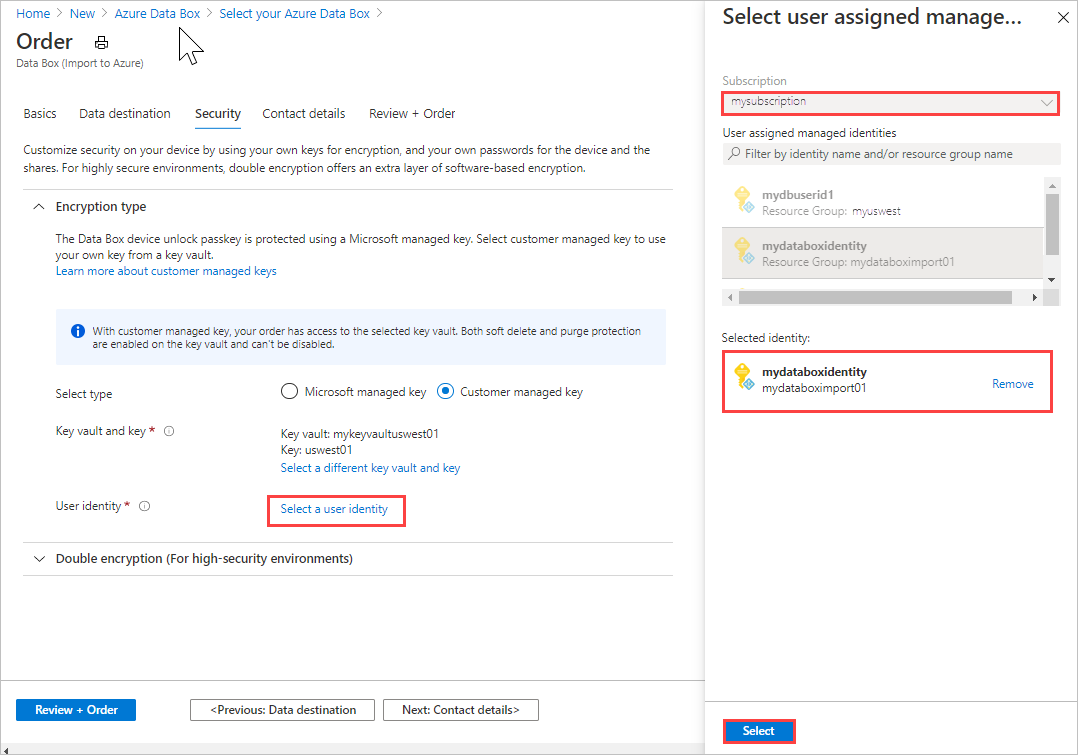The width and height of the screenshot is (1078, 755).
Task: Click the key icon for mydataboxidentity
Action: (745, 251)
